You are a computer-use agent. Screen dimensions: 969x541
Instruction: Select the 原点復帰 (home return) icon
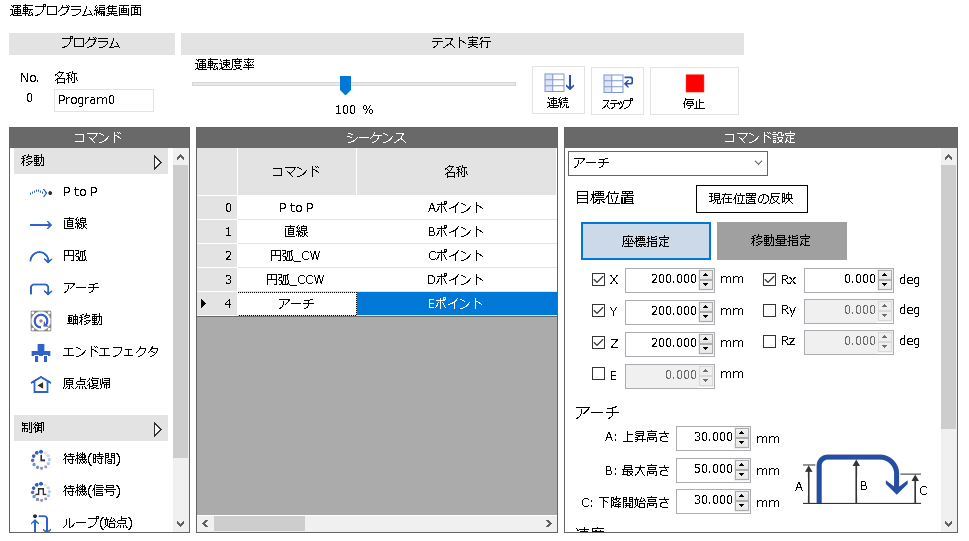(40, 384)
